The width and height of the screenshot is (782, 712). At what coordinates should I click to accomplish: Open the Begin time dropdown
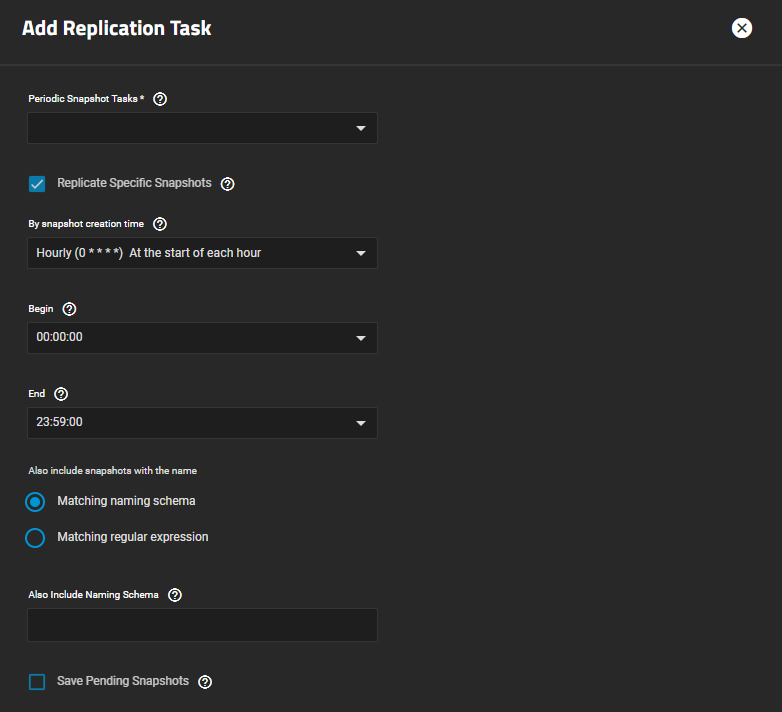point(202,338)
